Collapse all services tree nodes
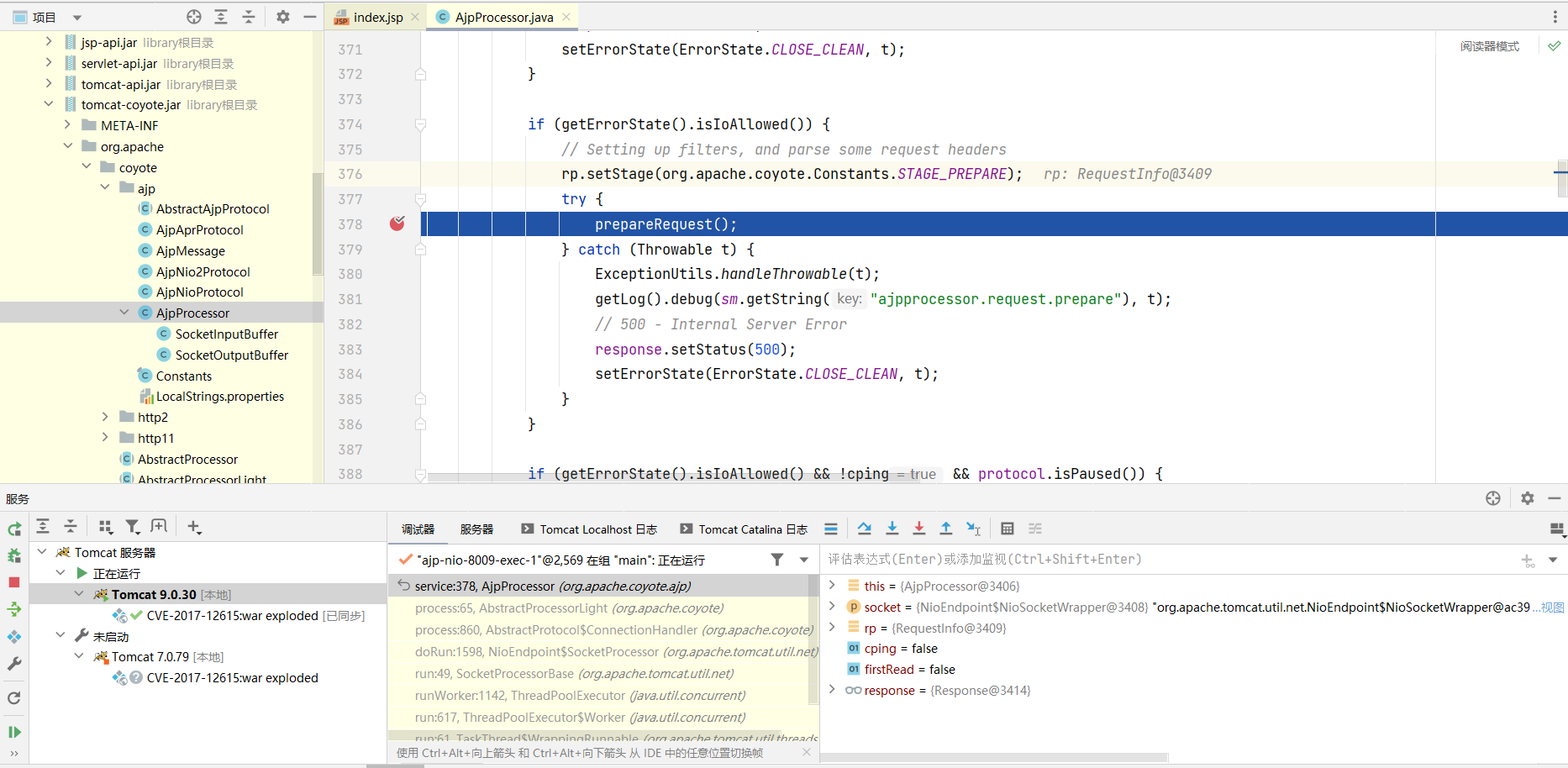This screenshot has height=768, width=1568. (71, 527)
